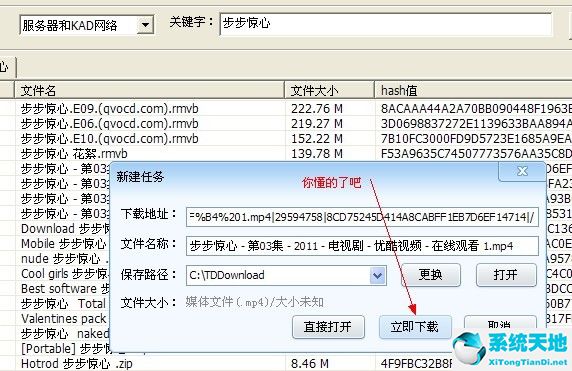Image resolution: width=572 pixels, height=371 pixels.
Task: Click the C:\TDDownload save path text
Action: tap(227, 275)
